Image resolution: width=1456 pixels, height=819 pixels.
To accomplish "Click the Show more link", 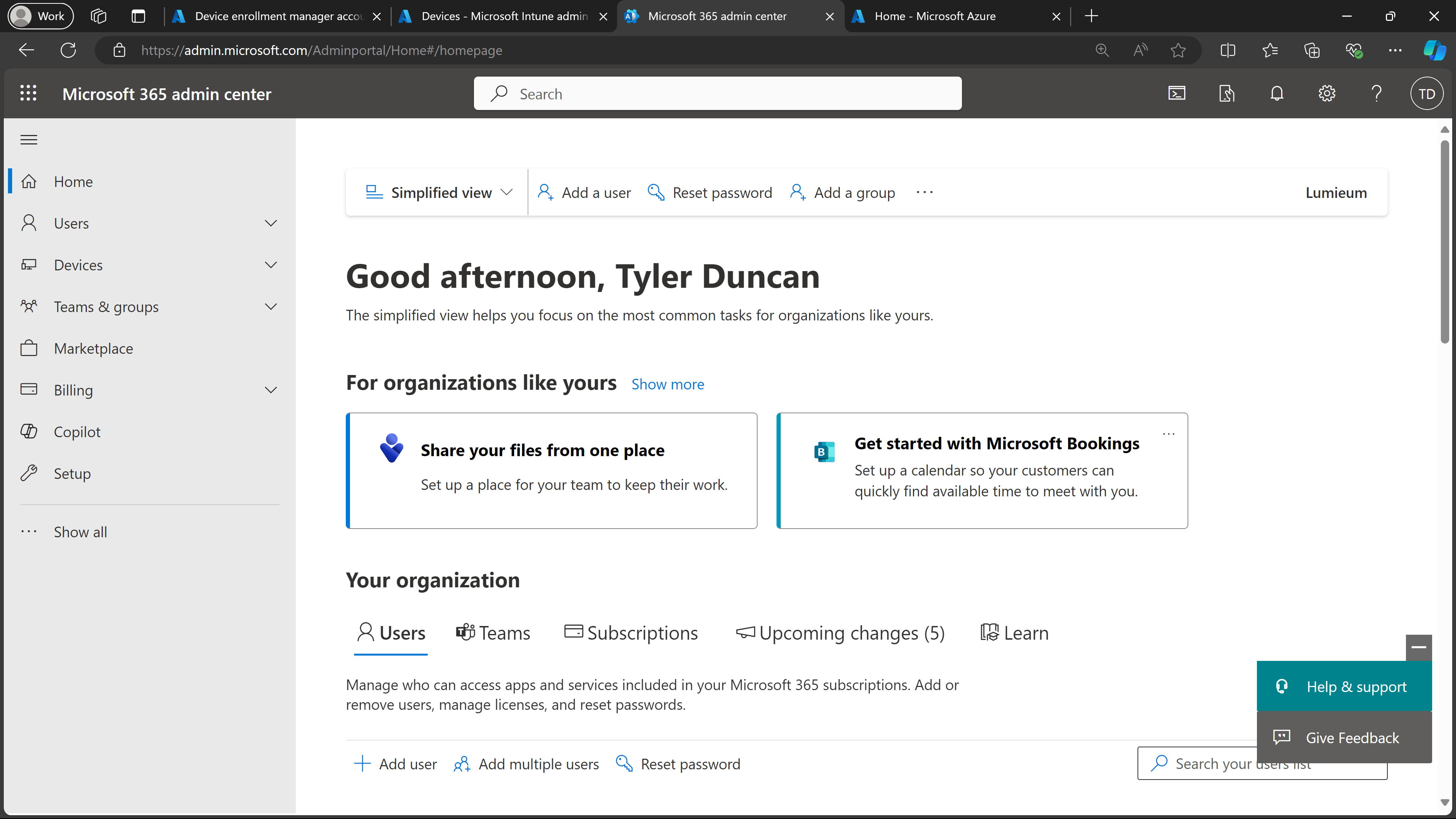I will 667,384.
